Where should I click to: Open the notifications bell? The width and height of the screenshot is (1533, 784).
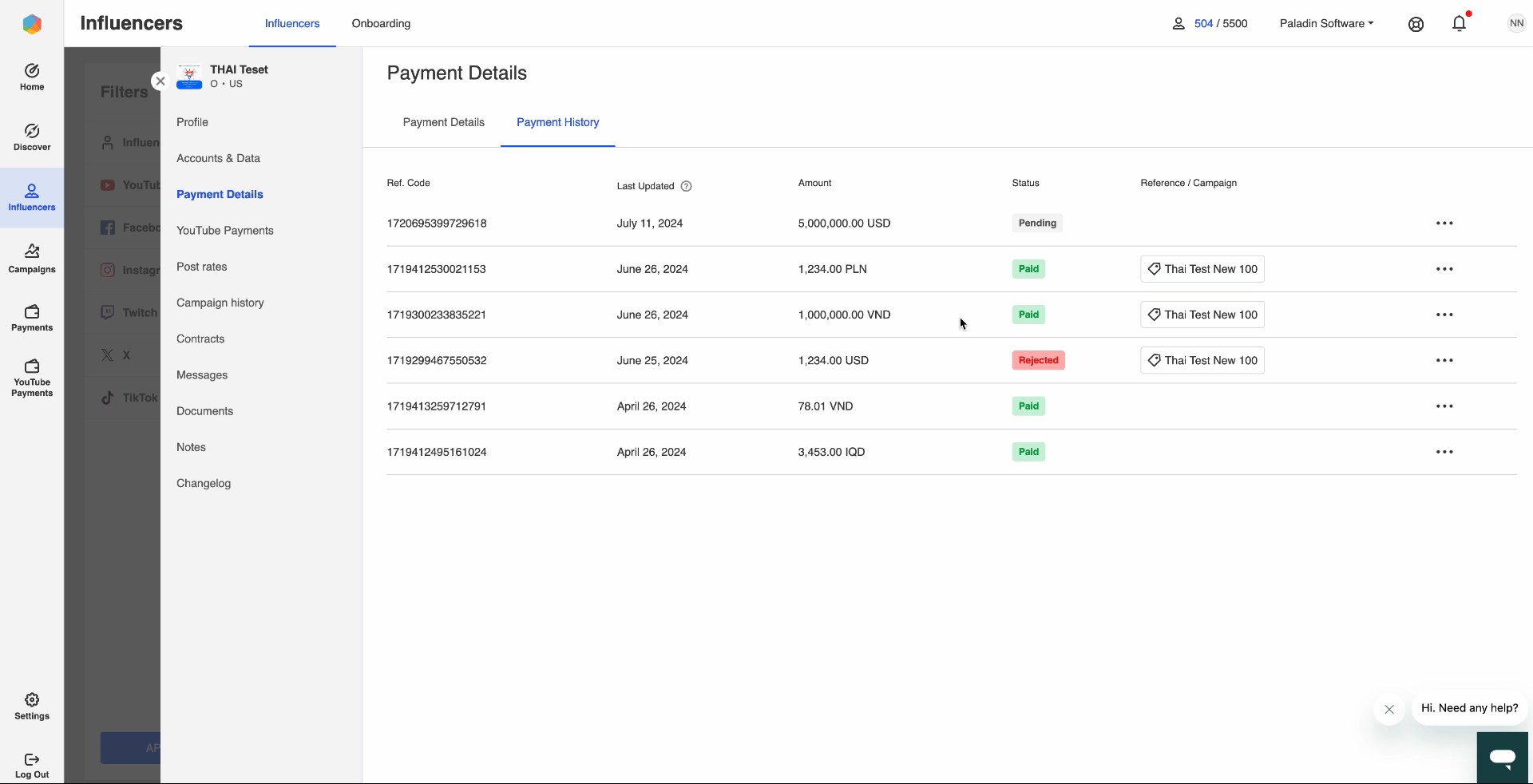(1459, 24)
